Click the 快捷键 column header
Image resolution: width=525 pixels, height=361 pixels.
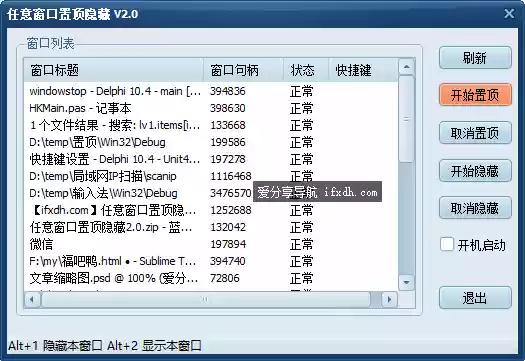click(363, 70)
